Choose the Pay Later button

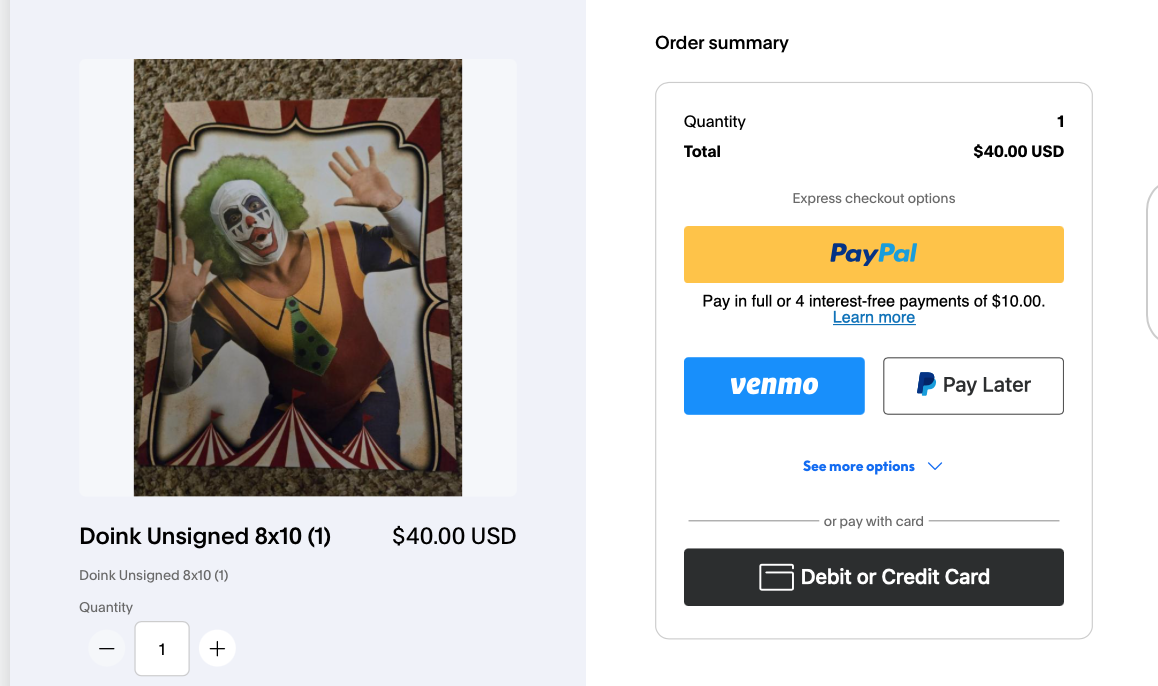[973, 385]
